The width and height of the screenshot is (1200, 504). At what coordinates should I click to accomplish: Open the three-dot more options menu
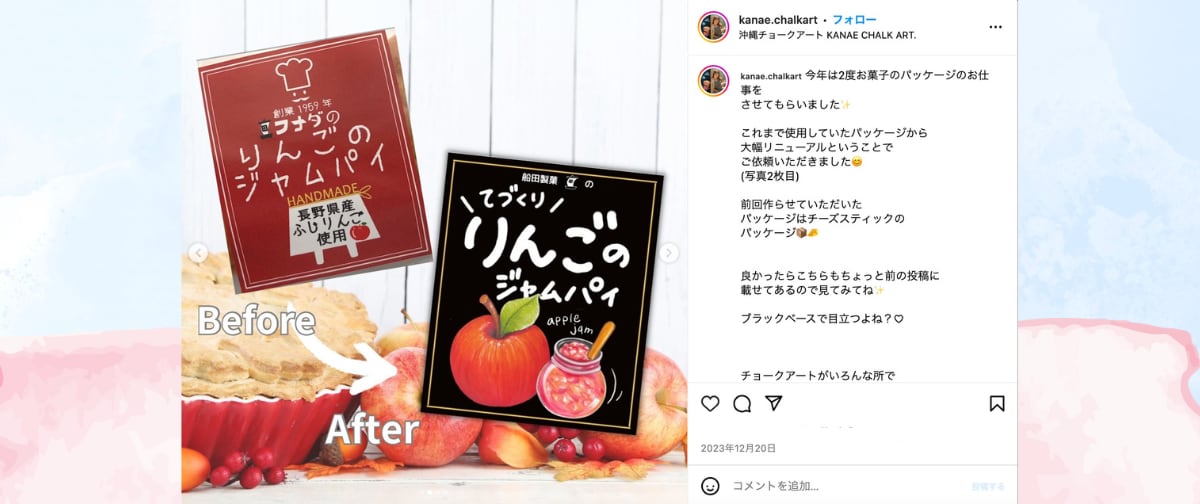tap(995, 27)
